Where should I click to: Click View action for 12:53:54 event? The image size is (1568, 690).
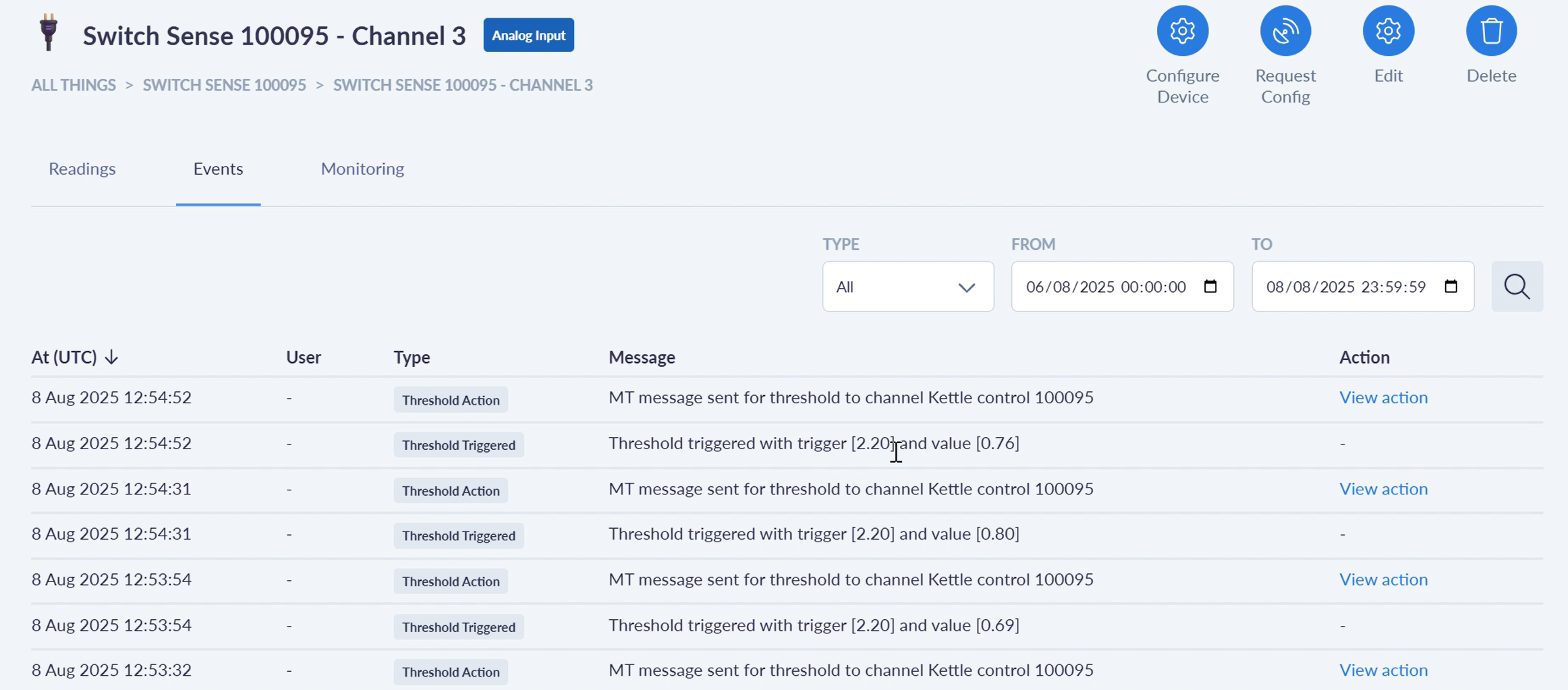click(1383, 579)
